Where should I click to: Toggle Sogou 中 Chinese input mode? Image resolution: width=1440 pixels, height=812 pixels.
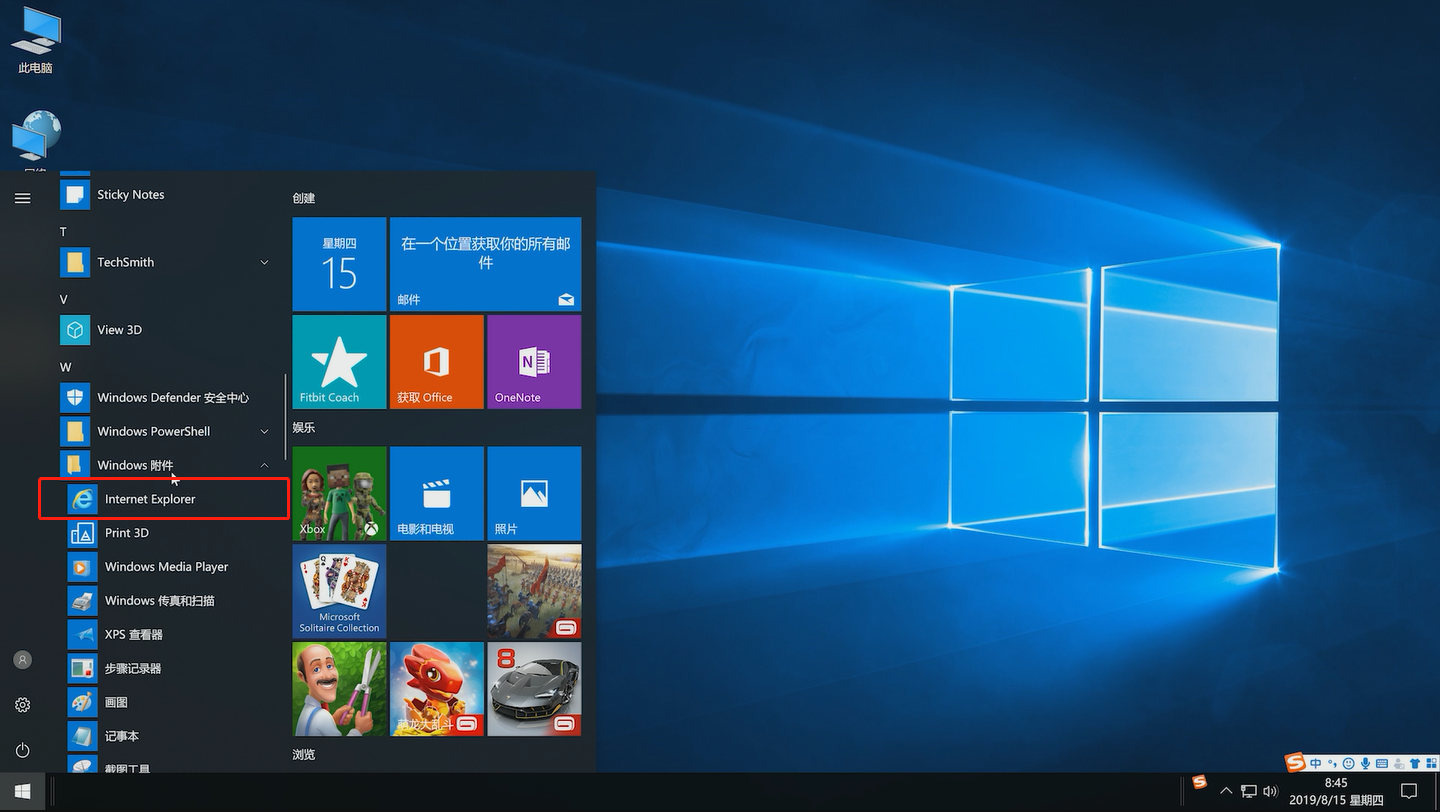[1316, 763]
